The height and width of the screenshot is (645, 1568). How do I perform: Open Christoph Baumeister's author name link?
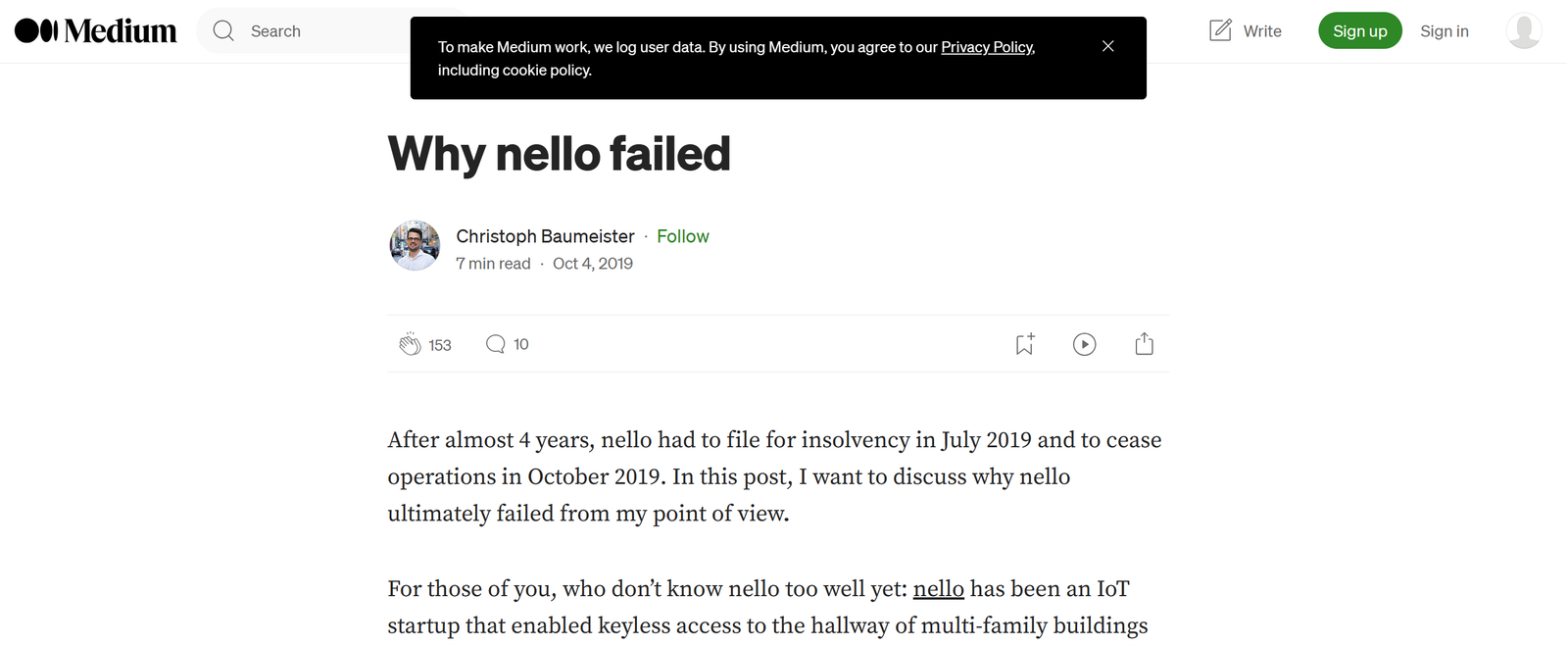pos(545,236)
